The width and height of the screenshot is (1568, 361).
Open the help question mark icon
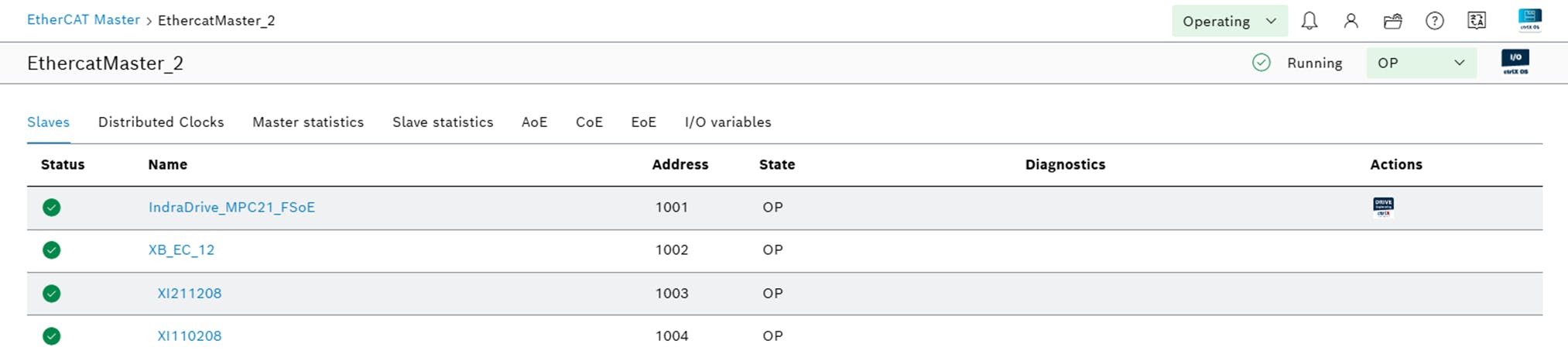point(1435,21)
